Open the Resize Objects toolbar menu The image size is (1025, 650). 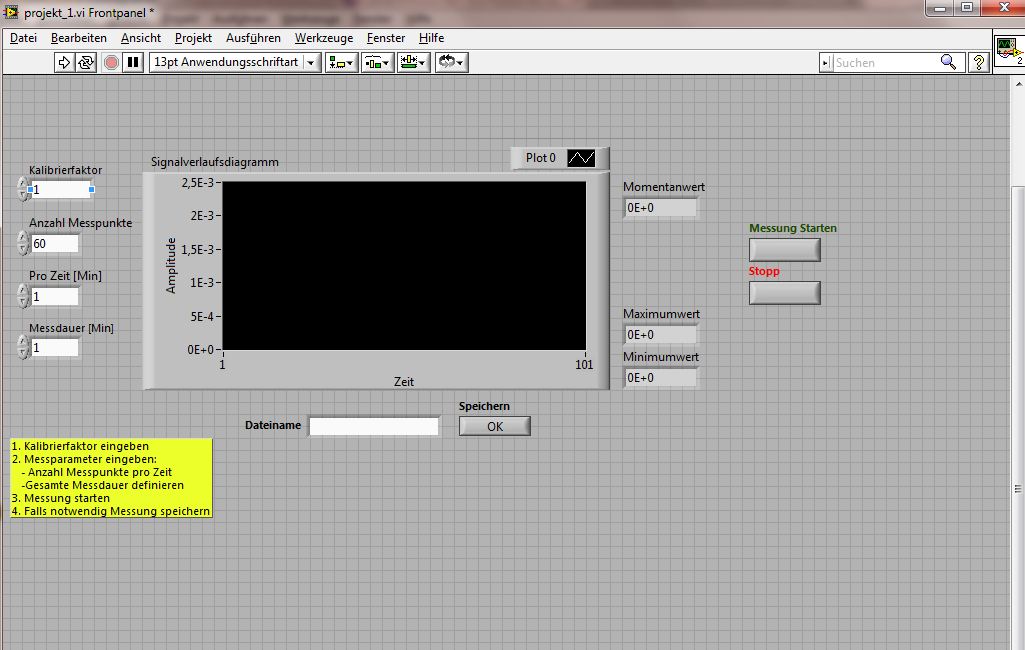[414, 62]
